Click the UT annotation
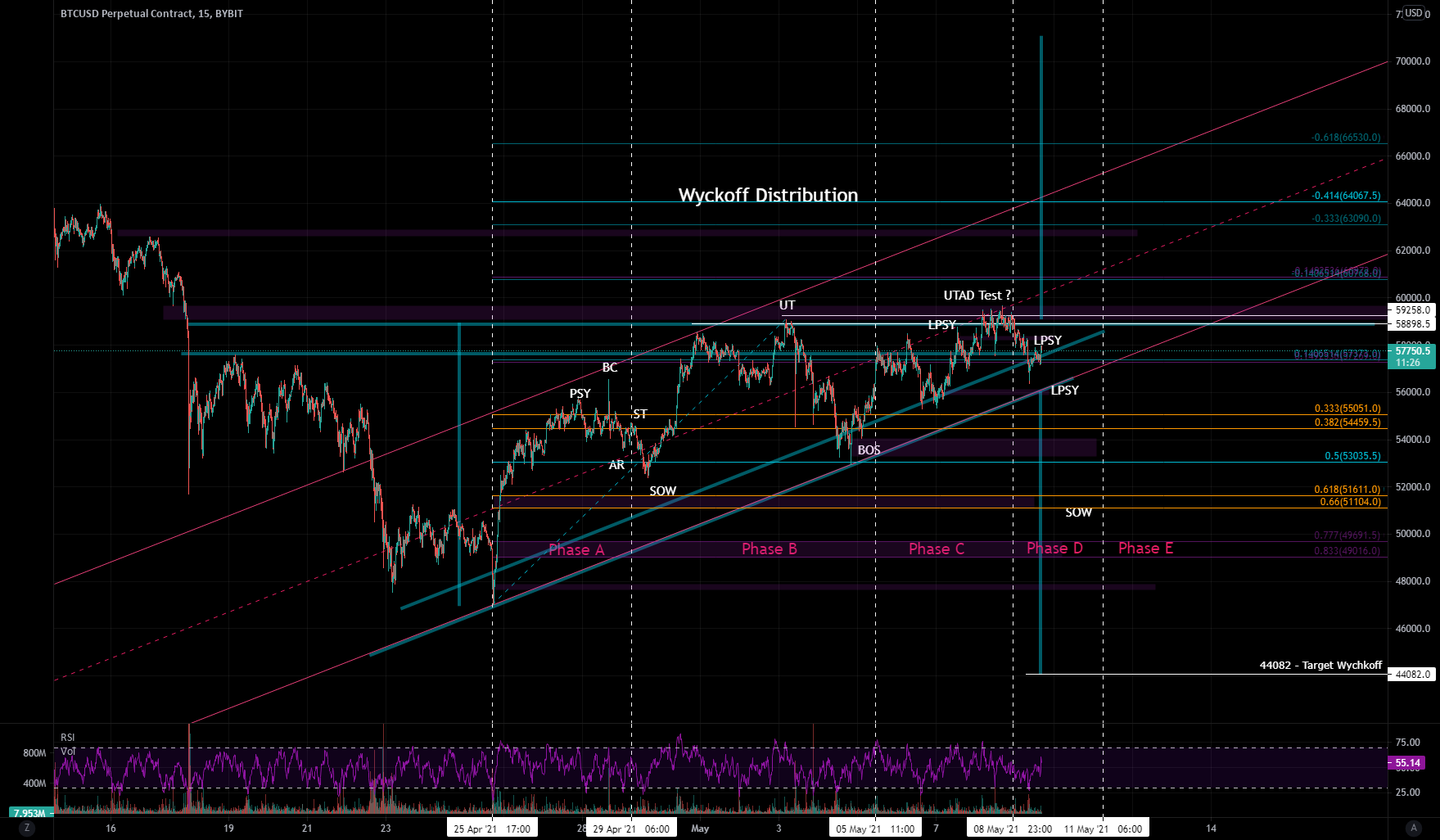This screenshot has width=1440, height=840. [787, 305]
